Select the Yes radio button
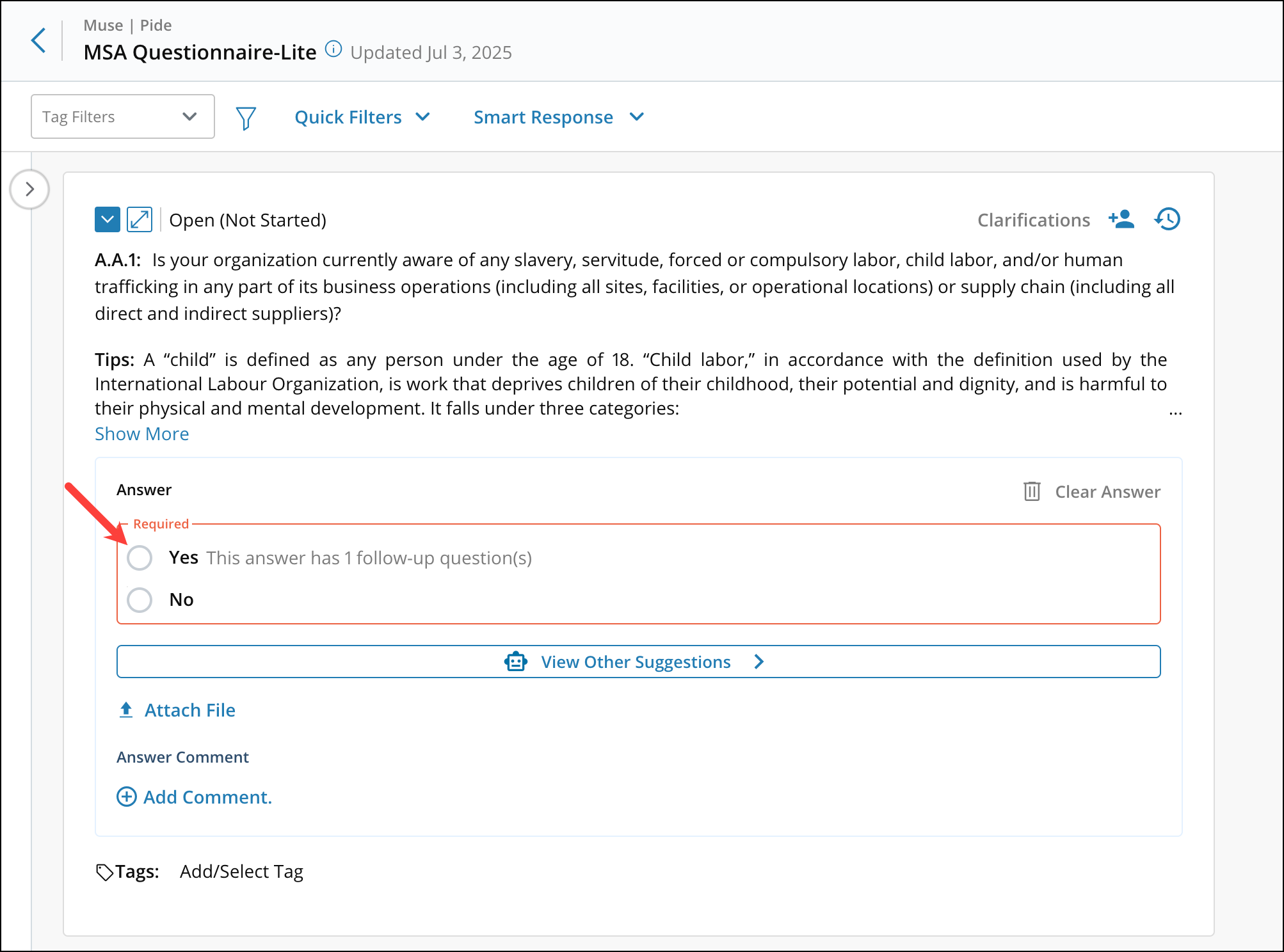1284x952 pixels. [x=139, y=557]
